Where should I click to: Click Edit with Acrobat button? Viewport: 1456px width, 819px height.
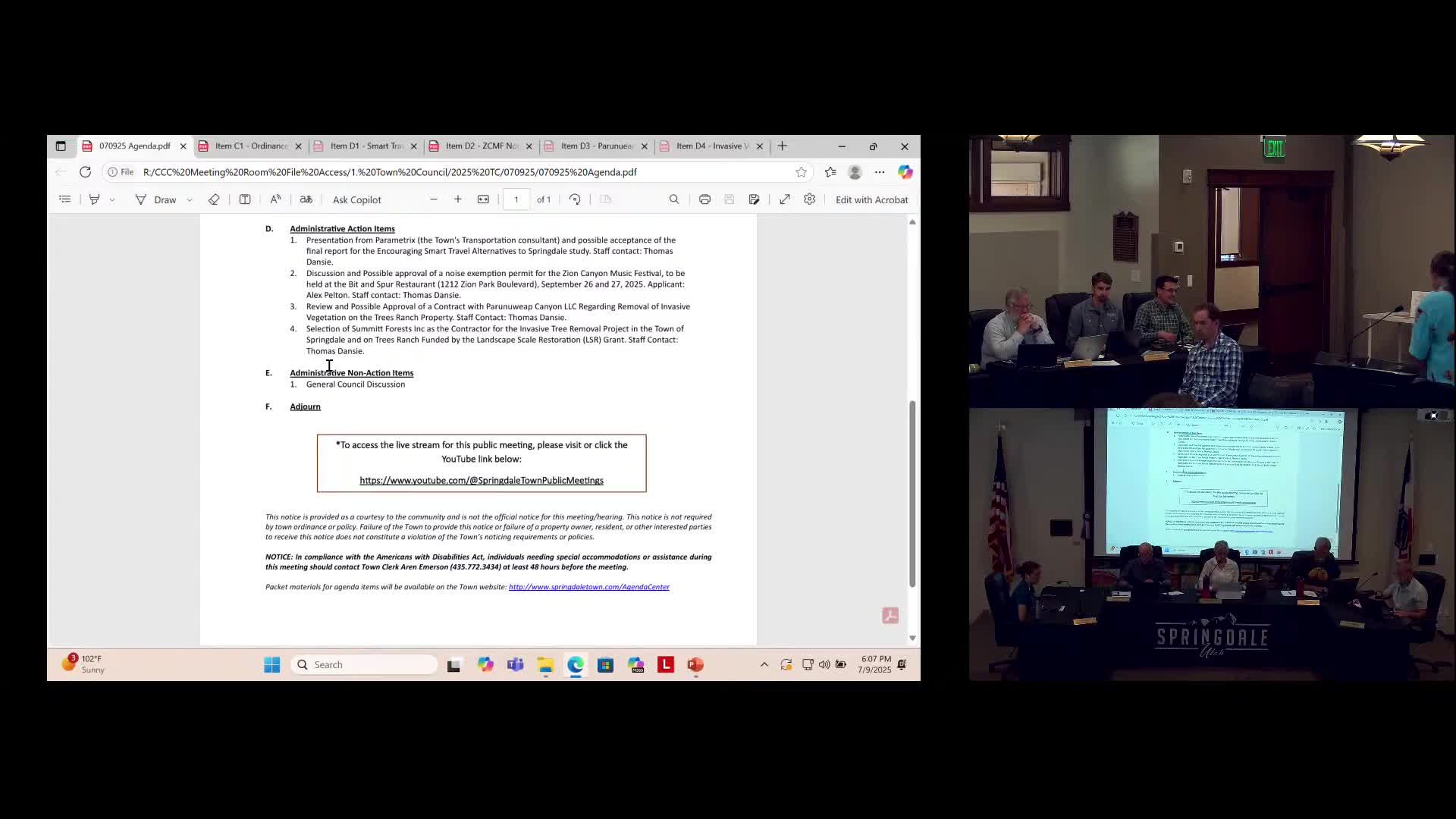pyautogui.click(x=871, y=200)
